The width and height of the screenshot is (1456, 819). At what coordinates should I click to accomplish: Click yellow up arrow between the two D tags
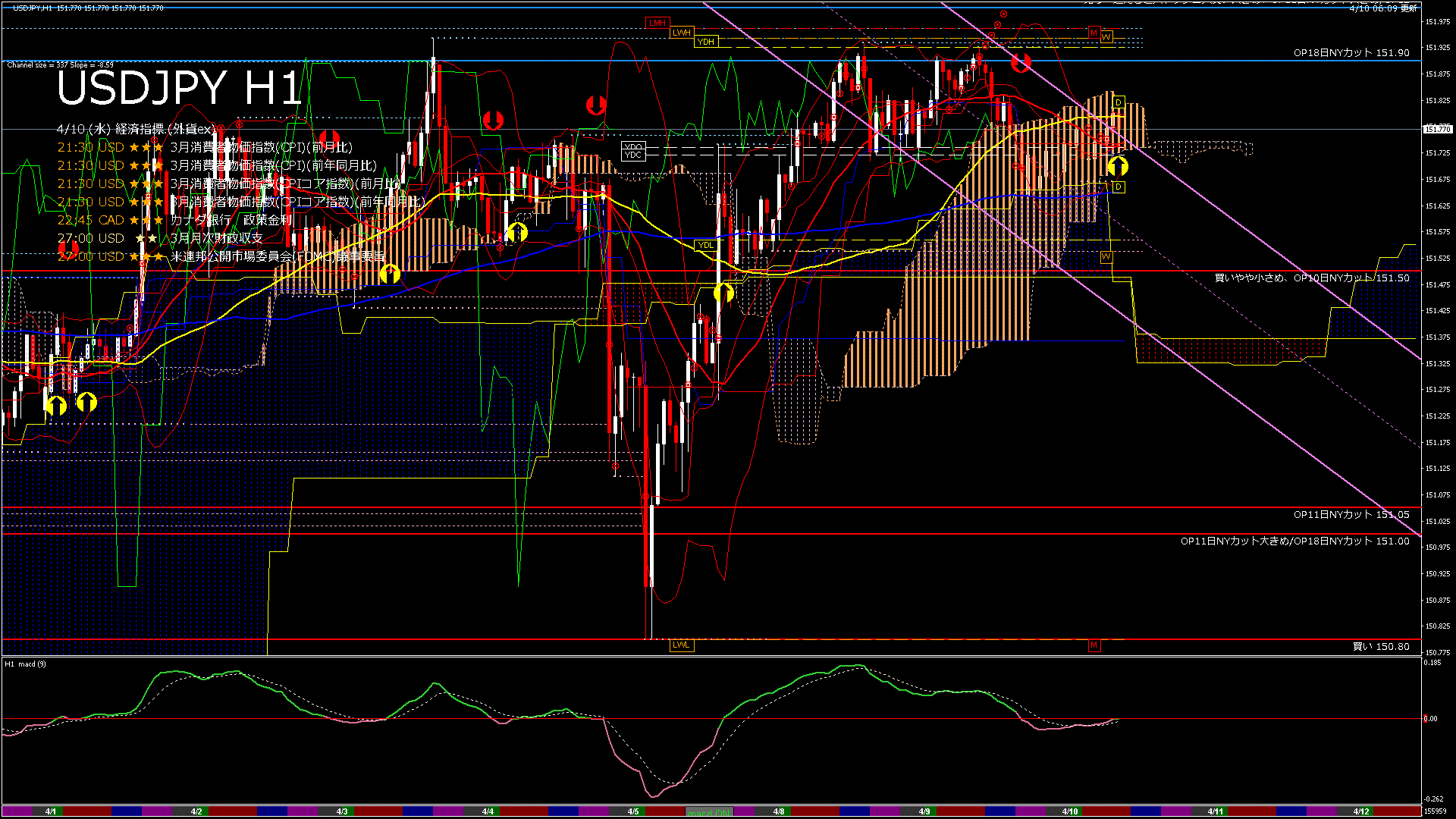1118,165
